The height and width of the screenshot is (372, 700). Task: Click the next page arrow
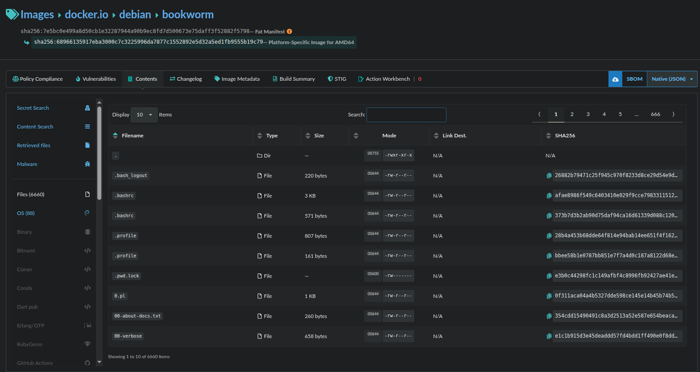[674, 114]
